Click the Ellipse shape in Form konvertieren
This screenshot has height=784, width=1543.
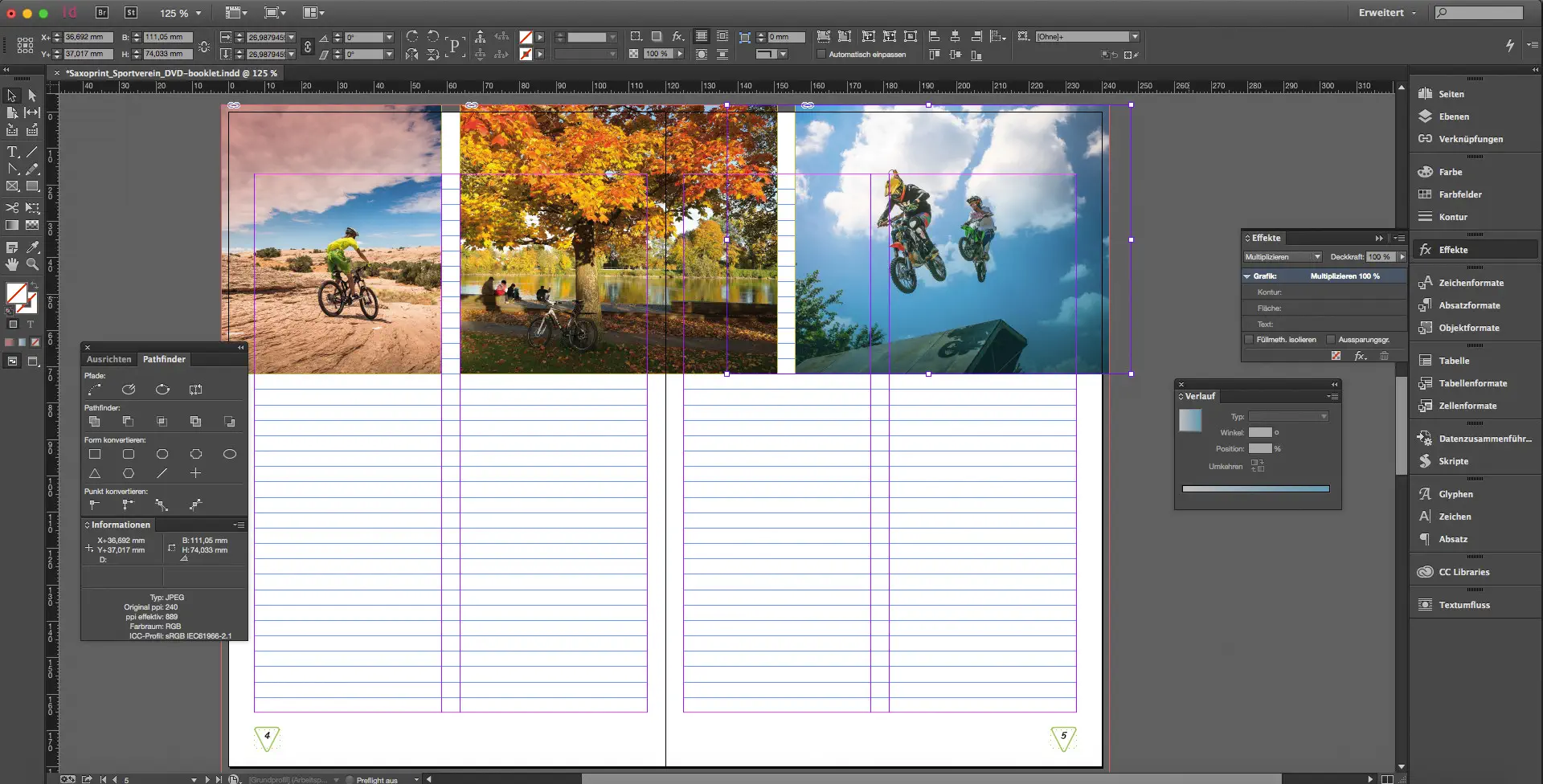(x=229, y=454)
